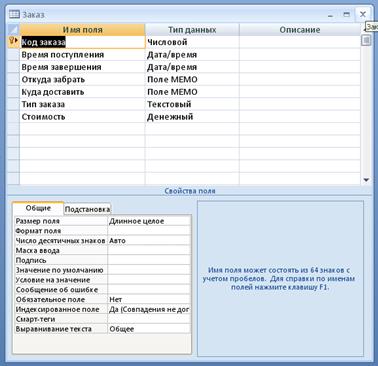Click the description cell for Стоимость

(300, 117)
